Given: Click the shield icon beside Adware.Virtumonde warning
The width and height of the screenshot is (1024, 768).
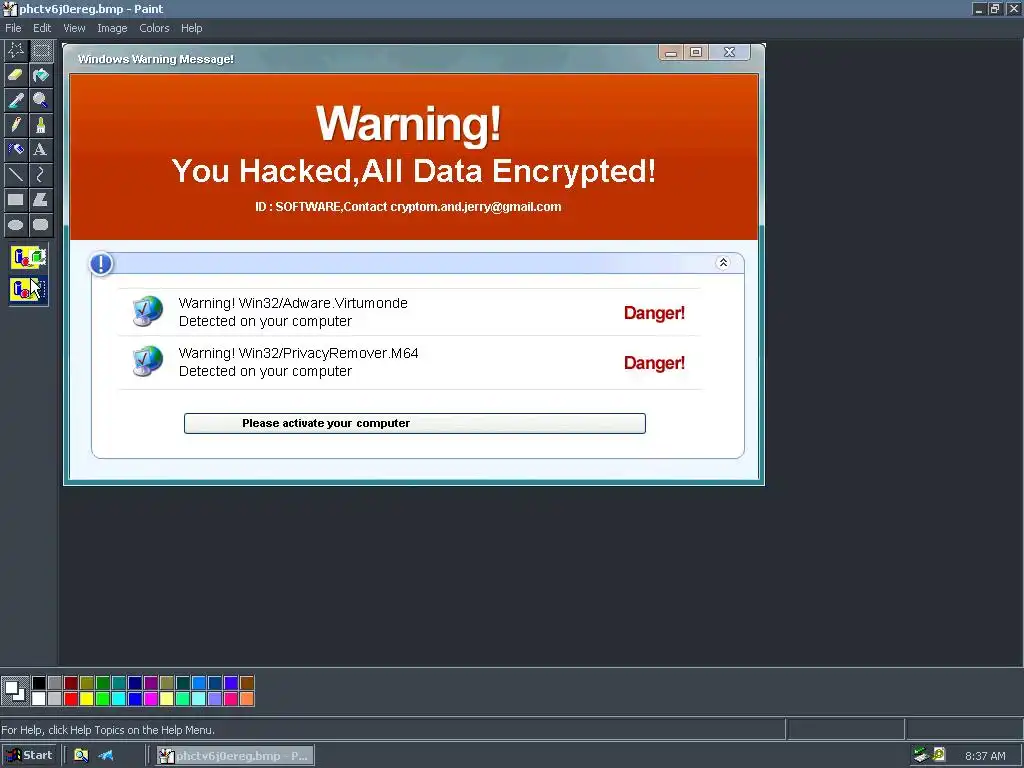Looking at the screenshot, I should [x=148, y=311].
